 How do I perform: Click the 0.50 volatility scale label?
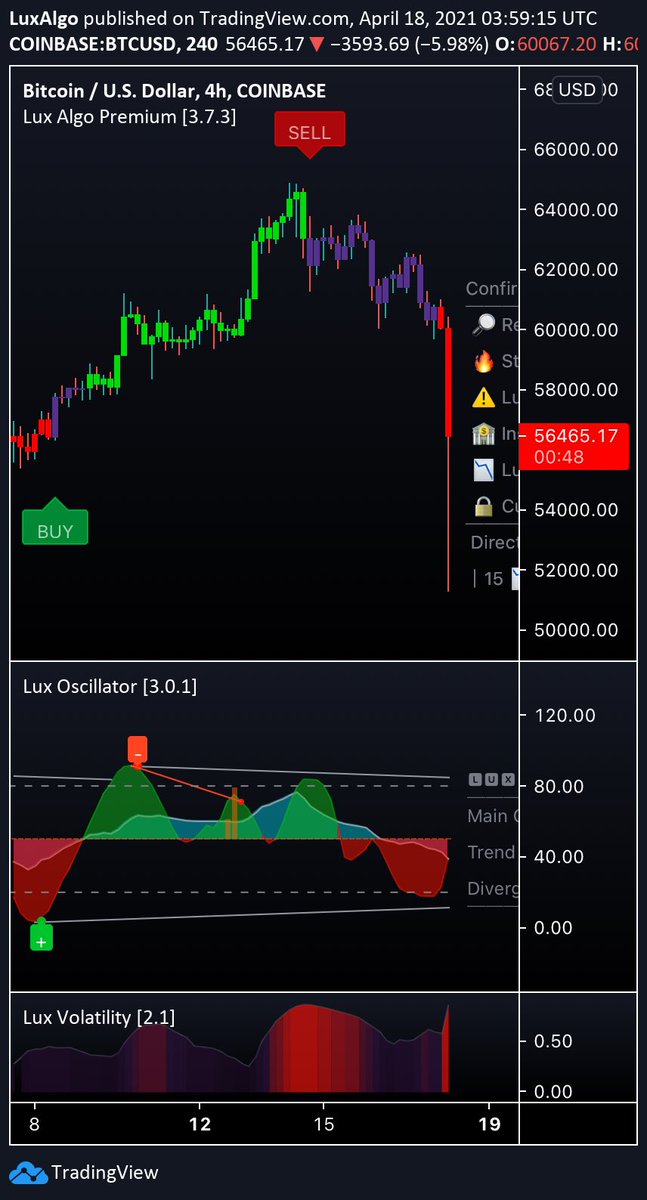point(552,1041)
